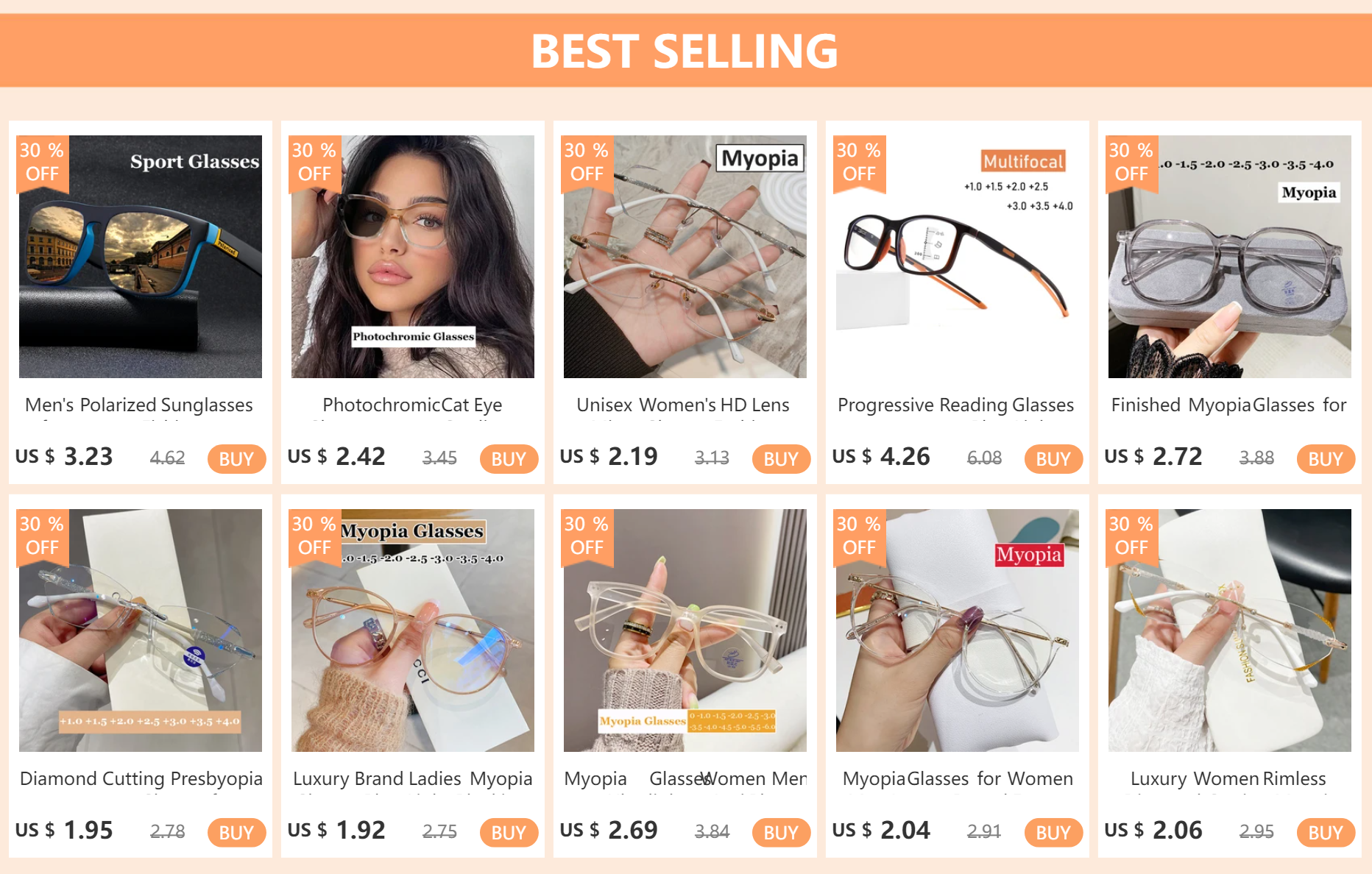Click the 30% OFF badge on Sport Glasses
The image size is (1372, 874).
pyautogui.click(x=43, y=163)
